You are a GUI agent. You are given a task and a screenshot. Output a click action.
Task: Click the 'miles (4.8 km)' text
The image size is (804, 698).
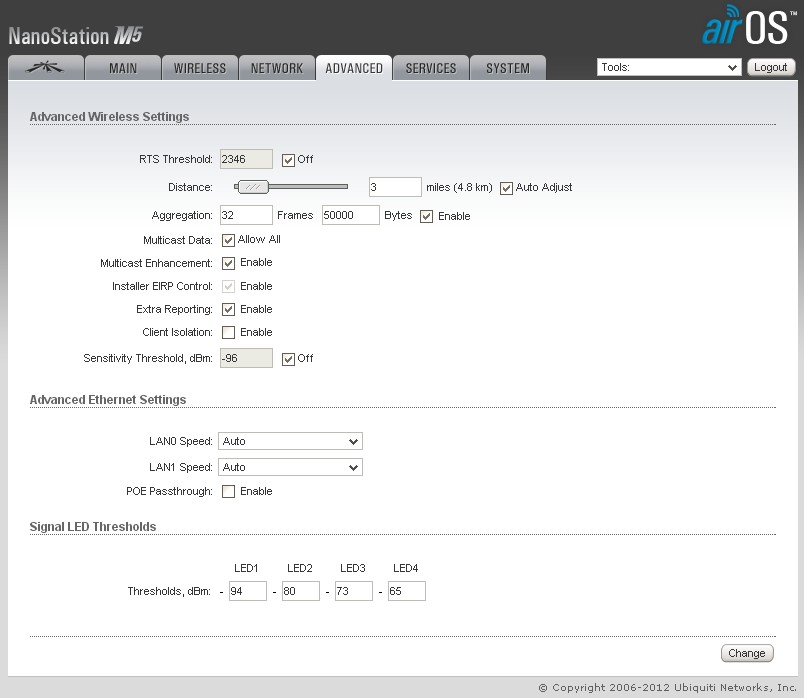click(459, 187)
